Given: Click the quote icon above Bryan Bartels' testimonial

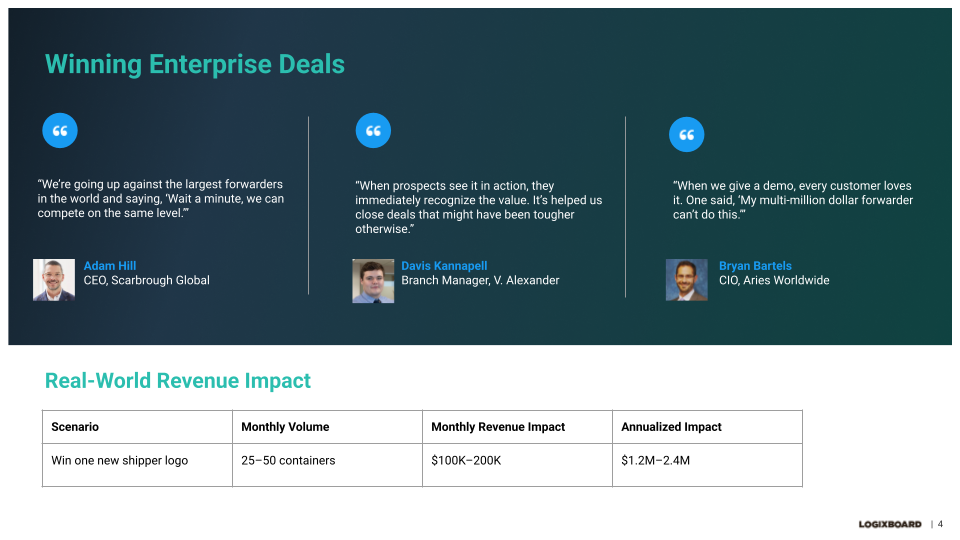Looking at the screenshot, I should tap(686, 134).
